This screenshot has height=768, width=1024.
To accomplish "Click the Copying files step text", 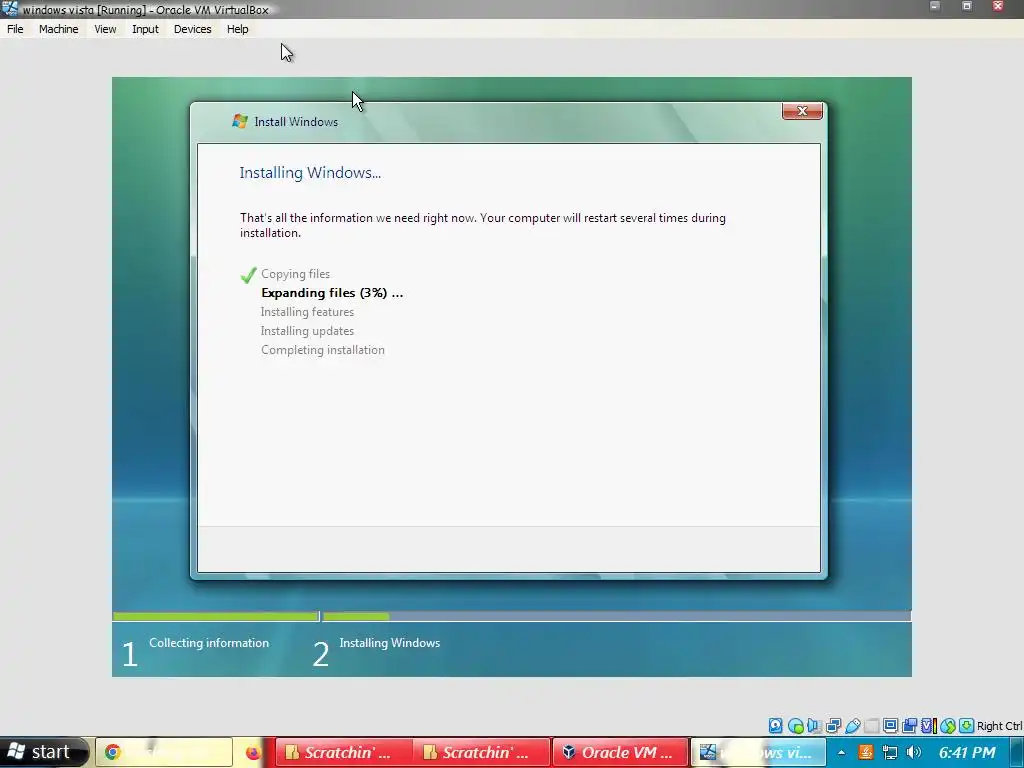I will (x=295, y=274).
